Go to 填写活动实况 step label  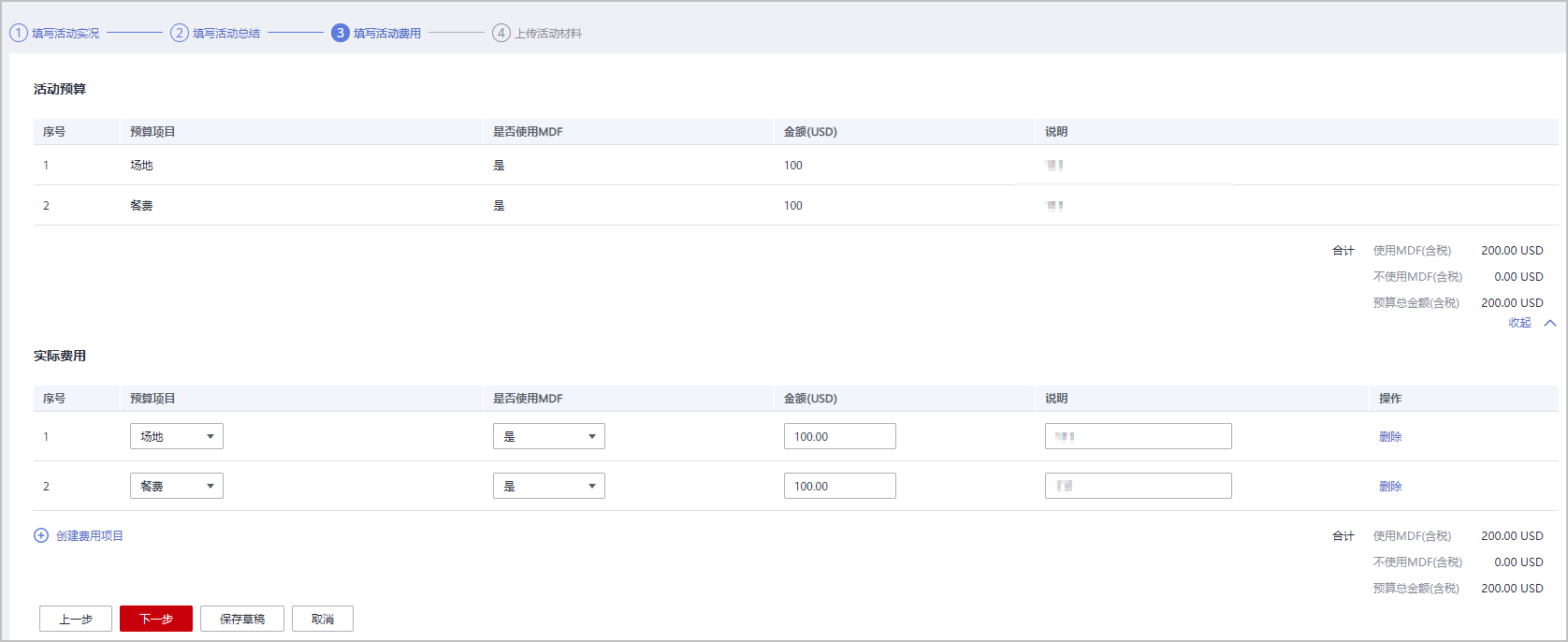click(65, 34)
